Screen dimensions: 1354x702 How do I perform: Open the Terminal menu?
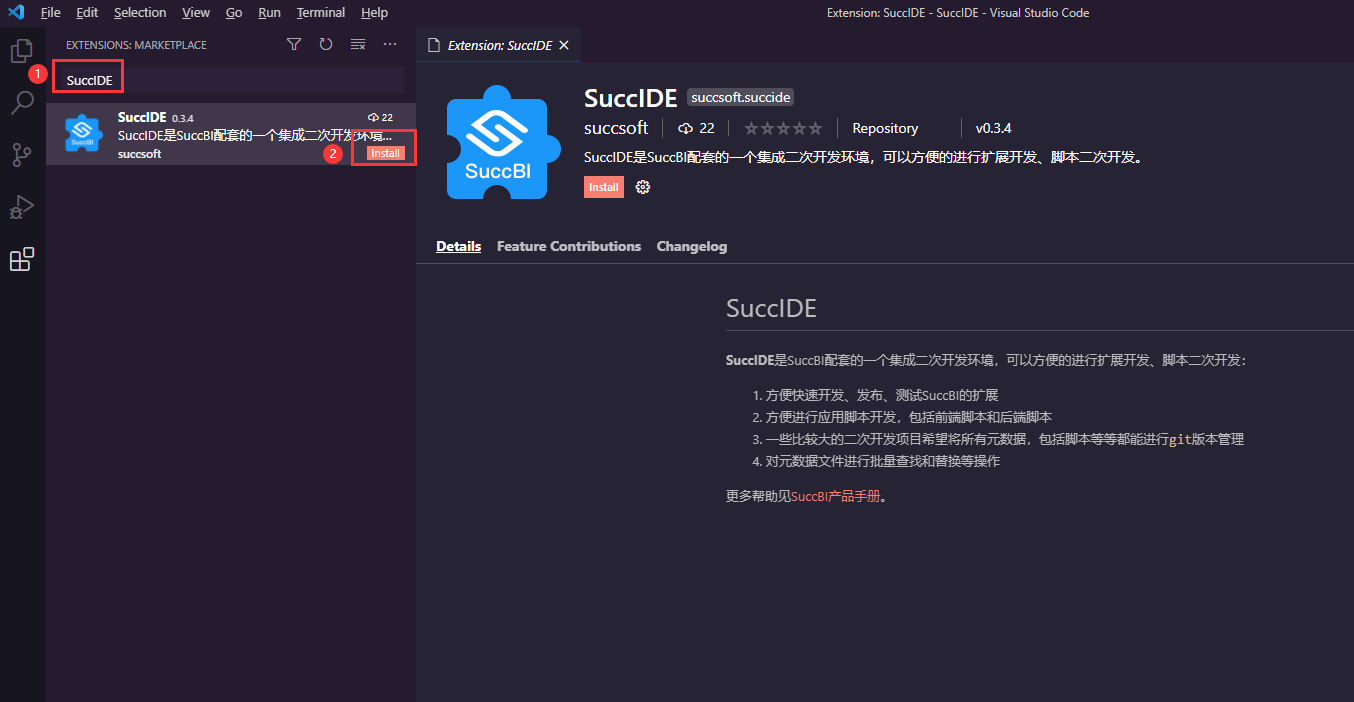(320, 13)
